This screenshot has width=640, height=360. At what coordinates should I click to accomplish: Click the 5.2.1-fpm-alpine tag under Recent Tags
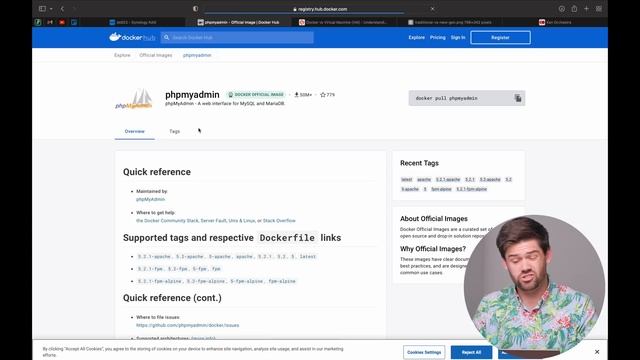471,189
